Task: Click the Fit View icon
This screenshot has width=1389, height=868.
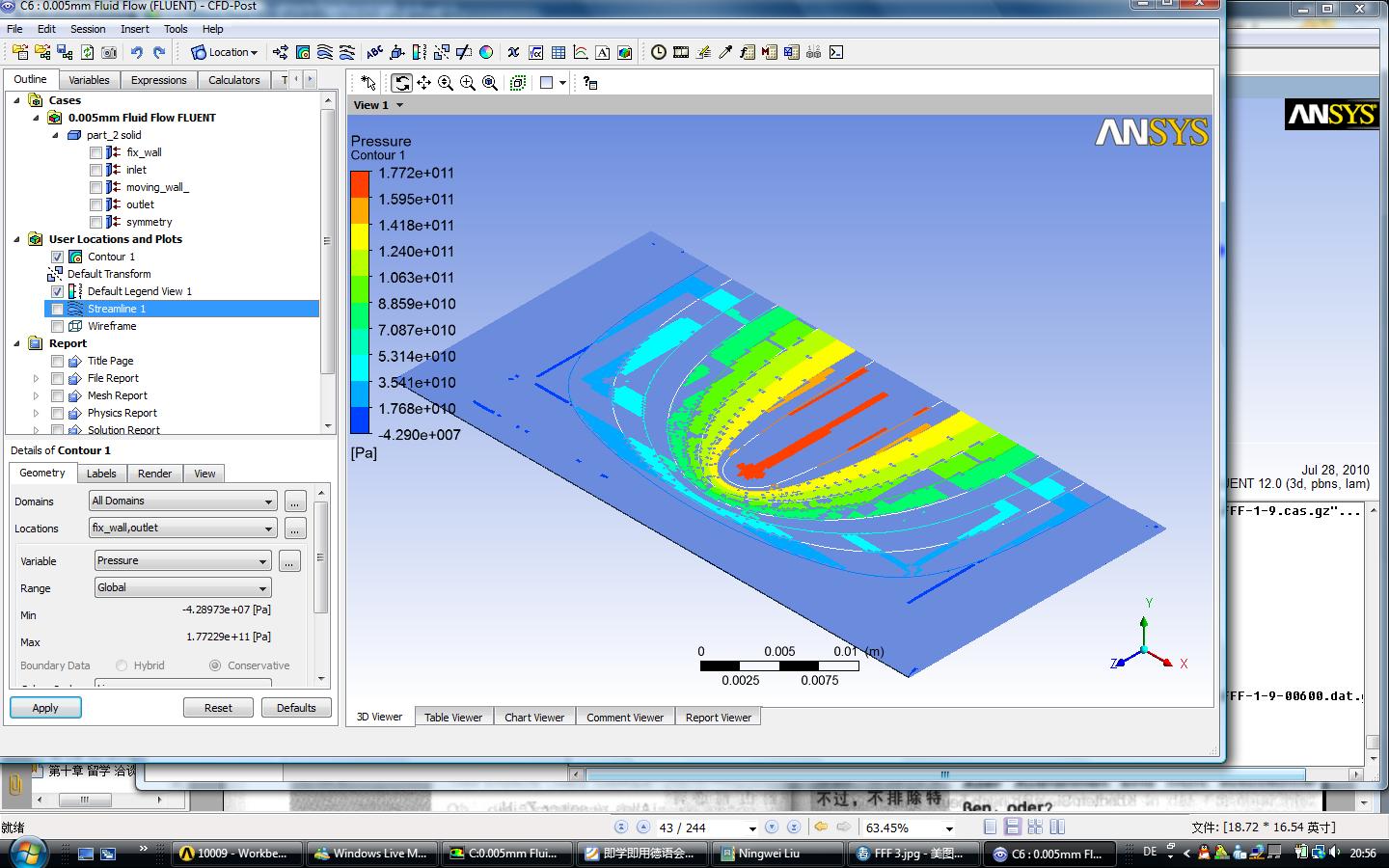Action: 490,83
